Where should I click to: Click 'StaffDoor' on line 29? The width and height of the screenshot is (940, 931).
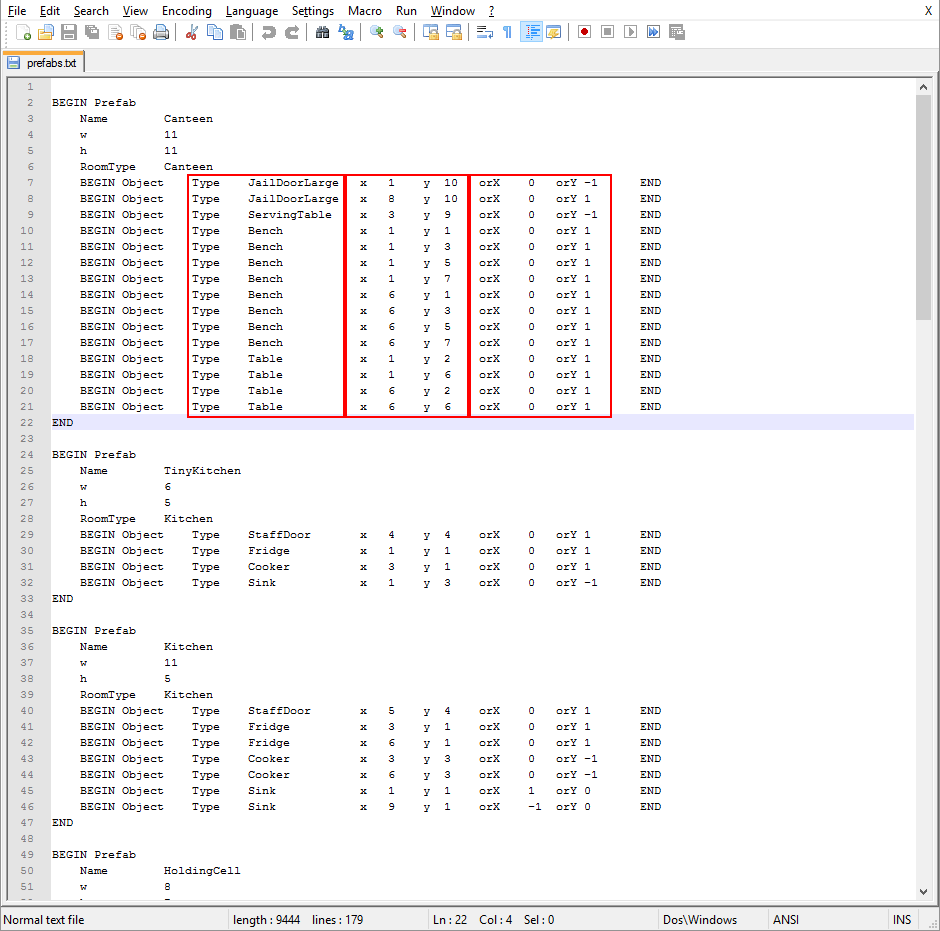click(279, 535)
